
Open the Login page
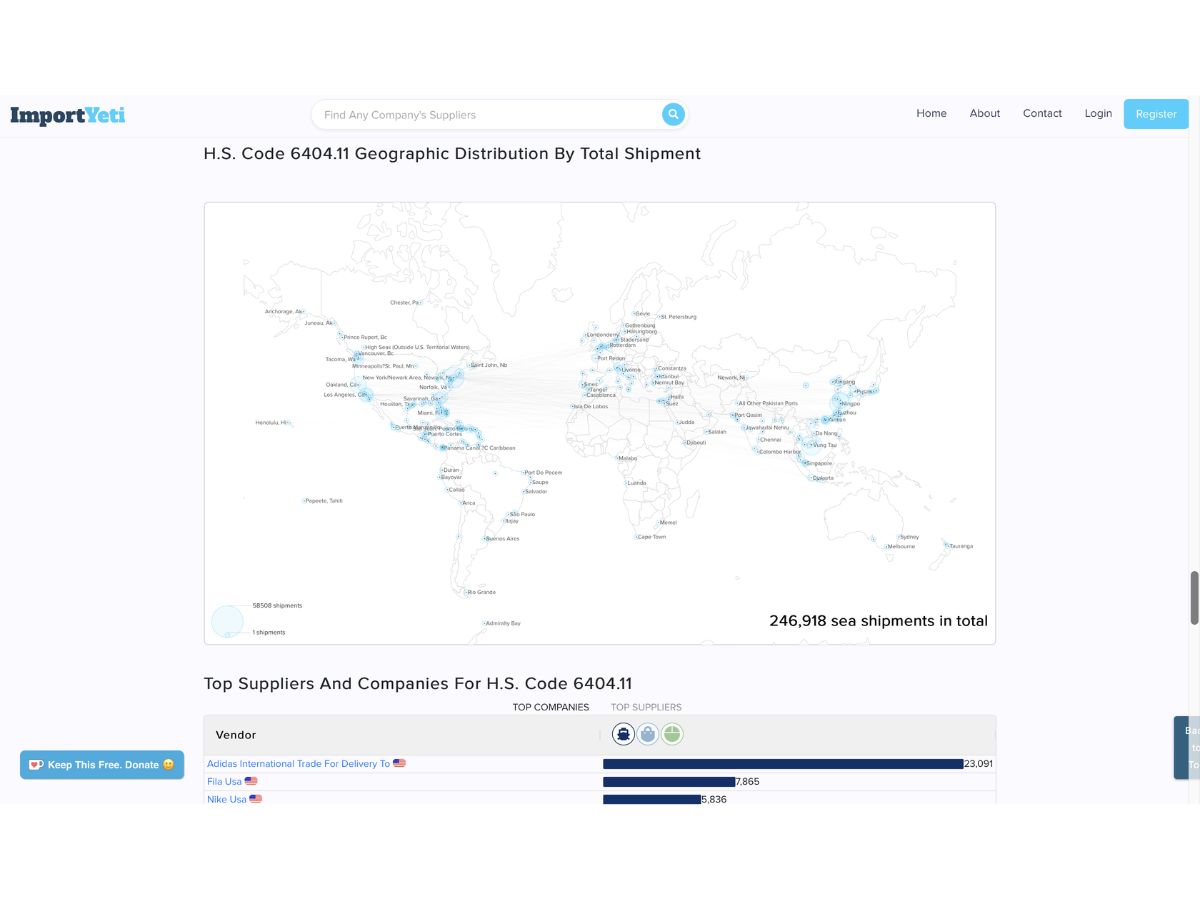click(1098, 113)
